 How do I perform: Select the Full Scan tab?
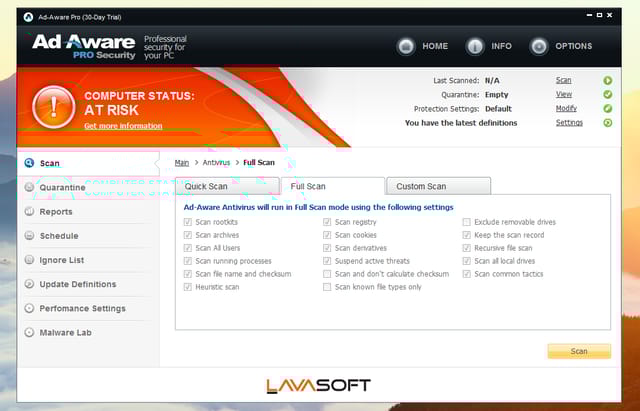[333, 186]
